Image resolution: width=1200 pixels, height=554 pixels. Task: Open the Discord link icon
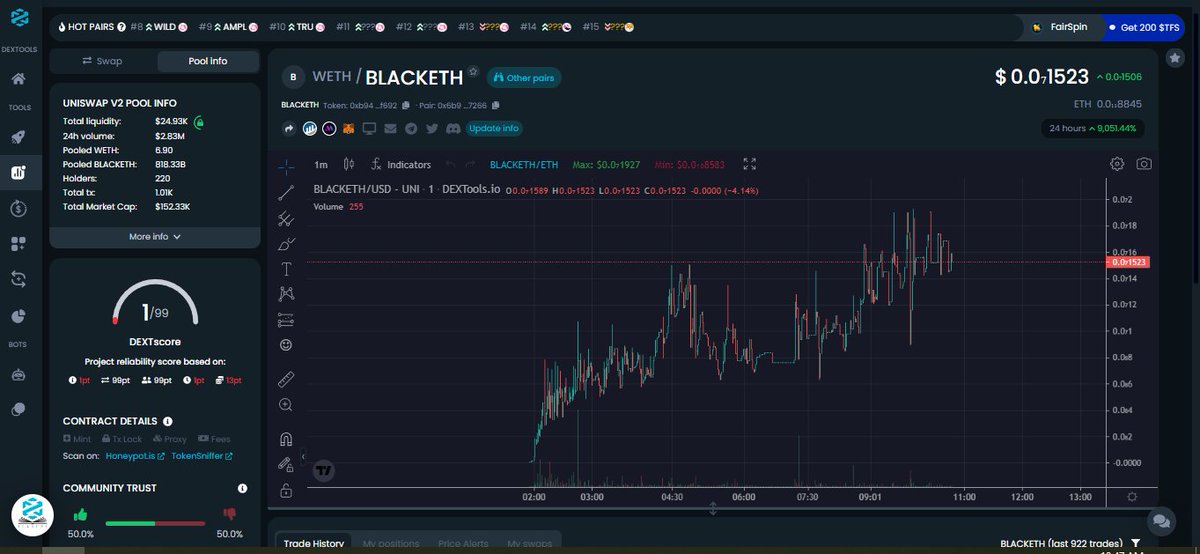pyautogui.click(x=452, y=128)
